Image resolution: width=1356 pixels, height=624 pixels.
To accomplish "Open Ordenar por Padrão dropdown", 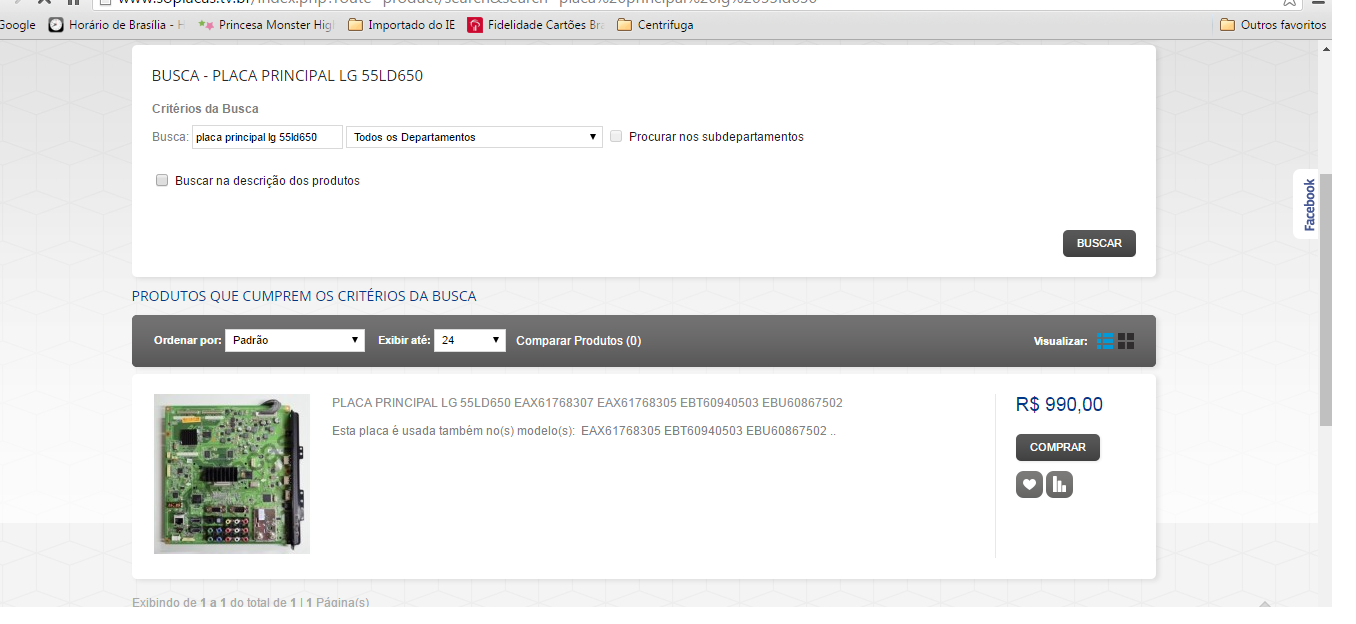I will pyautogui.click(x=295, y=340).
